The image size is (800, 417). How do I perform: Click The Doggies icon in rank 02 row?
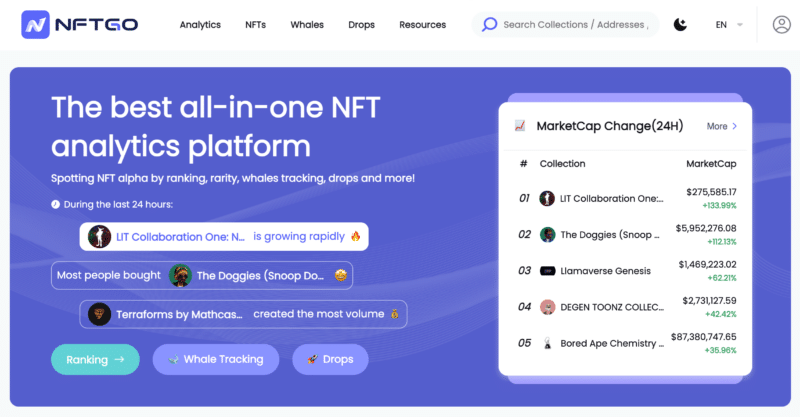point(547,234)
